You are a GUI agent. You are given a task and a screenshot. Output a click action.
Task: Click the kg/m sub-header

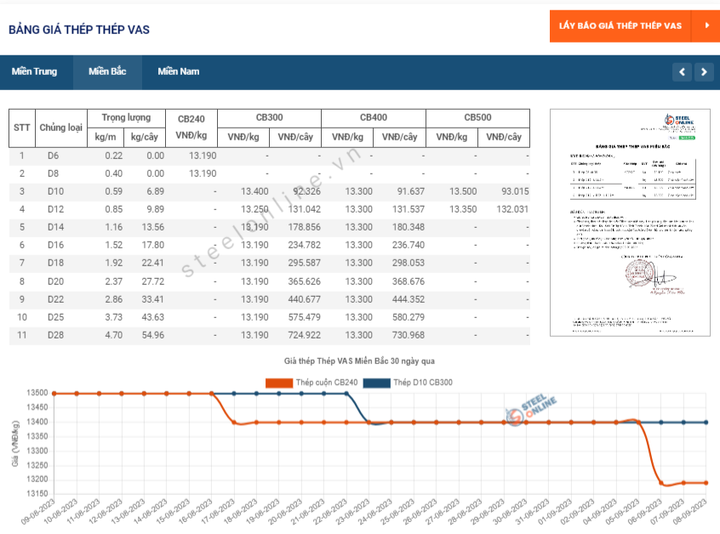[105, 137]
